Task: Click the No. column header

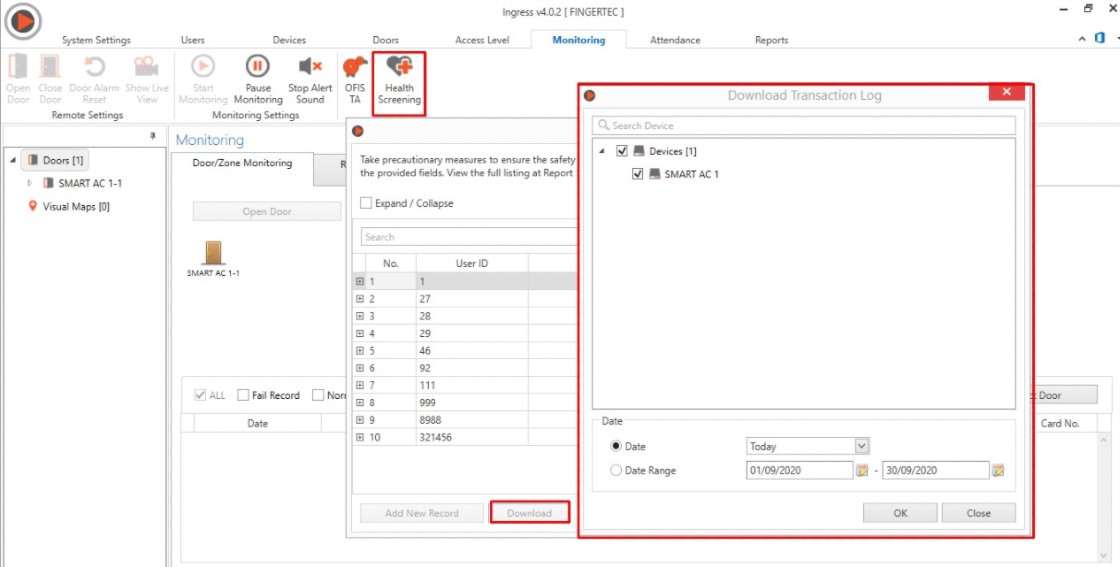Action: pyautogui.click(x=391, y=263)
